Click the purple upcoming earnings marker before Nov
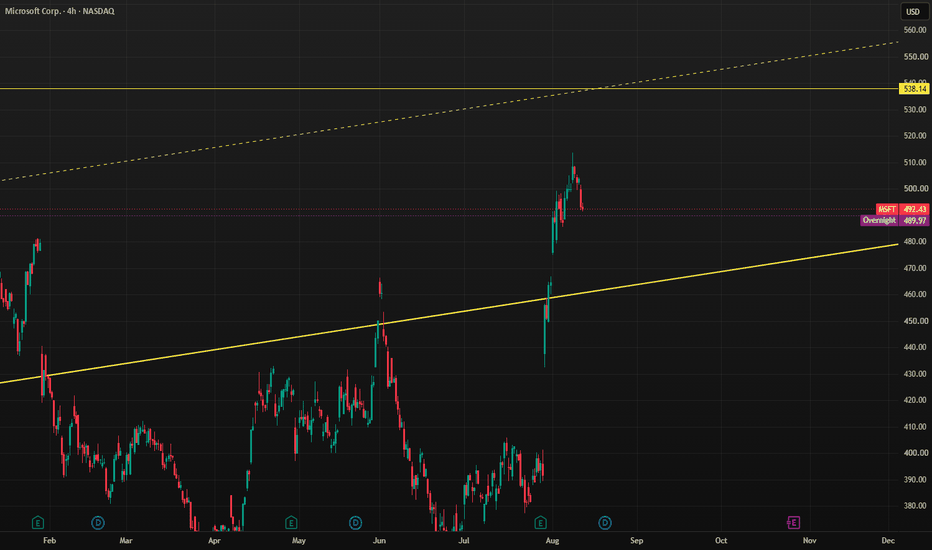The height and width of the screenshot is (550, 932). (793, 523)
